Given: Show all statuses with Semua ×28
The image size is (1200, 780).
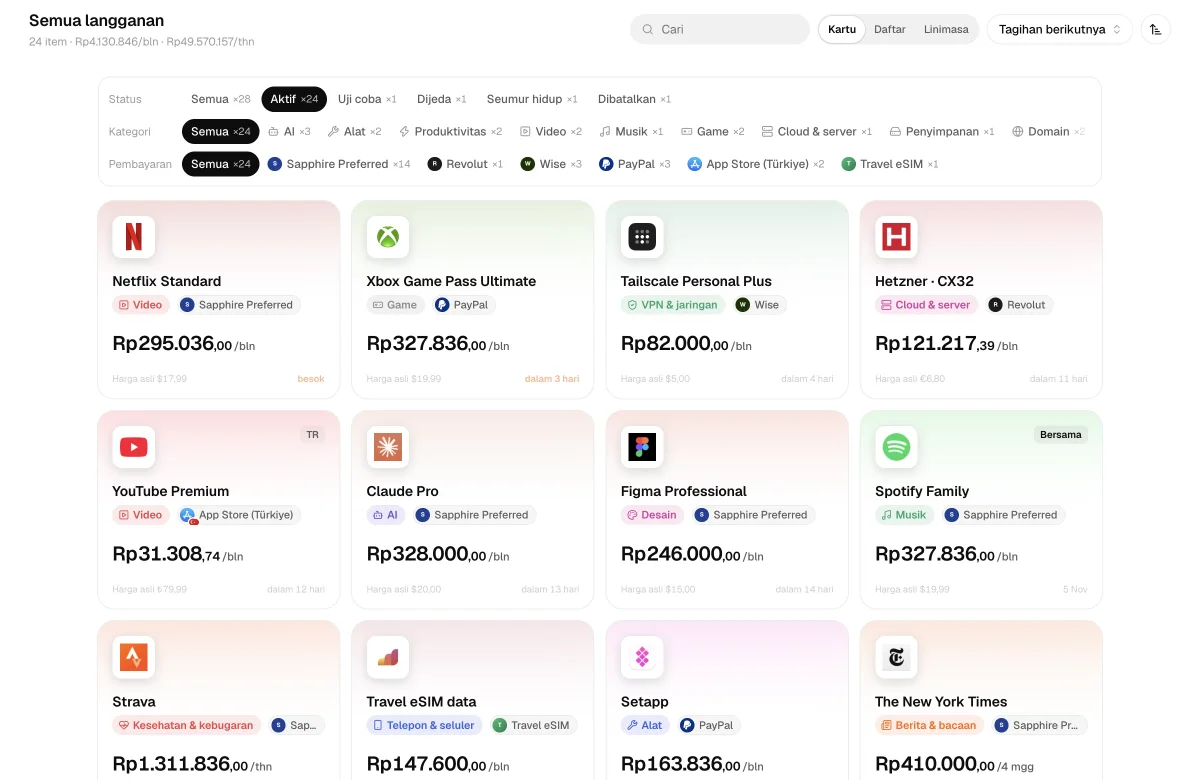Looking at the screenshot, I should (221, 99).
